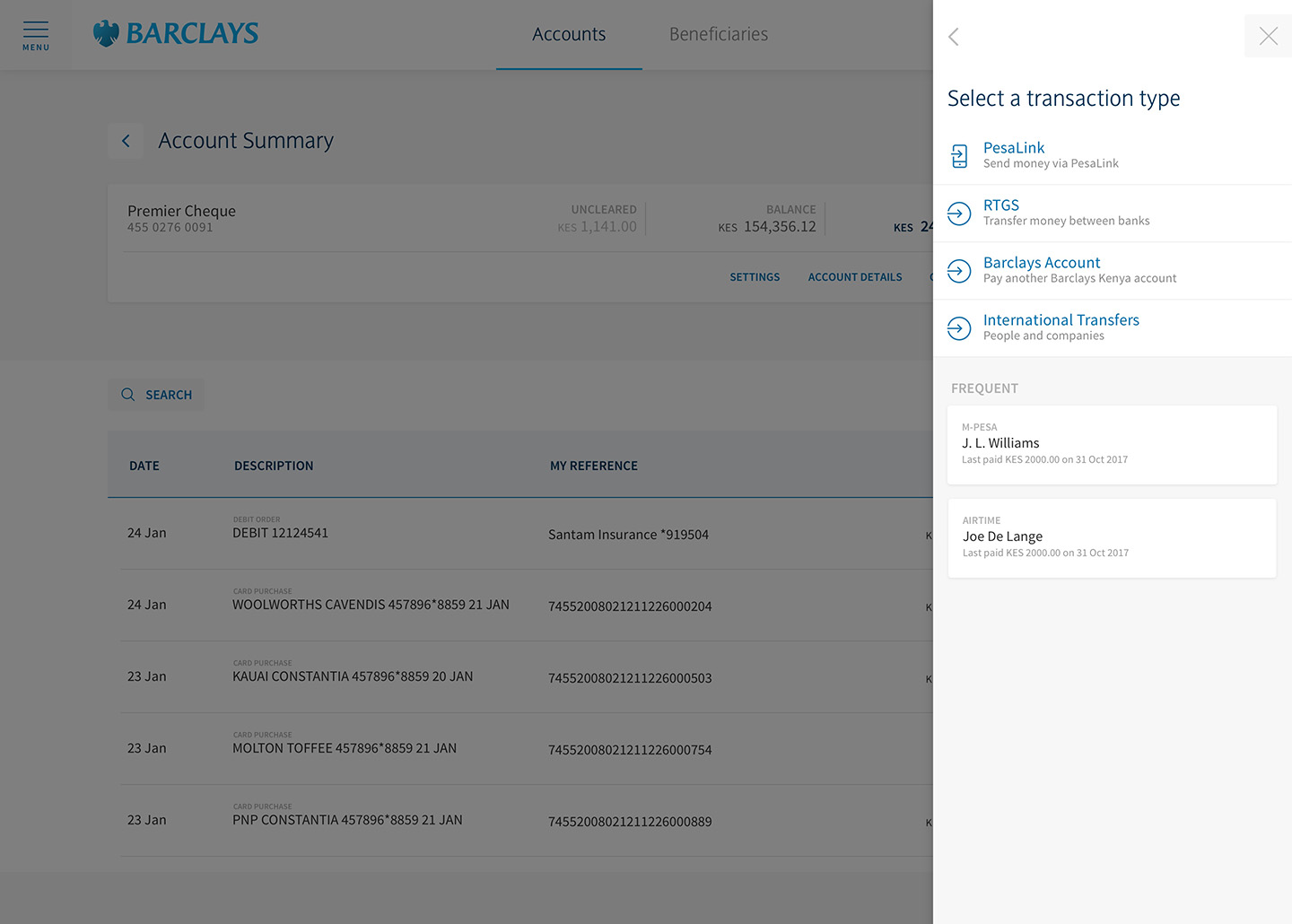
Task: Click the Account Summary title
Action: 246,141
